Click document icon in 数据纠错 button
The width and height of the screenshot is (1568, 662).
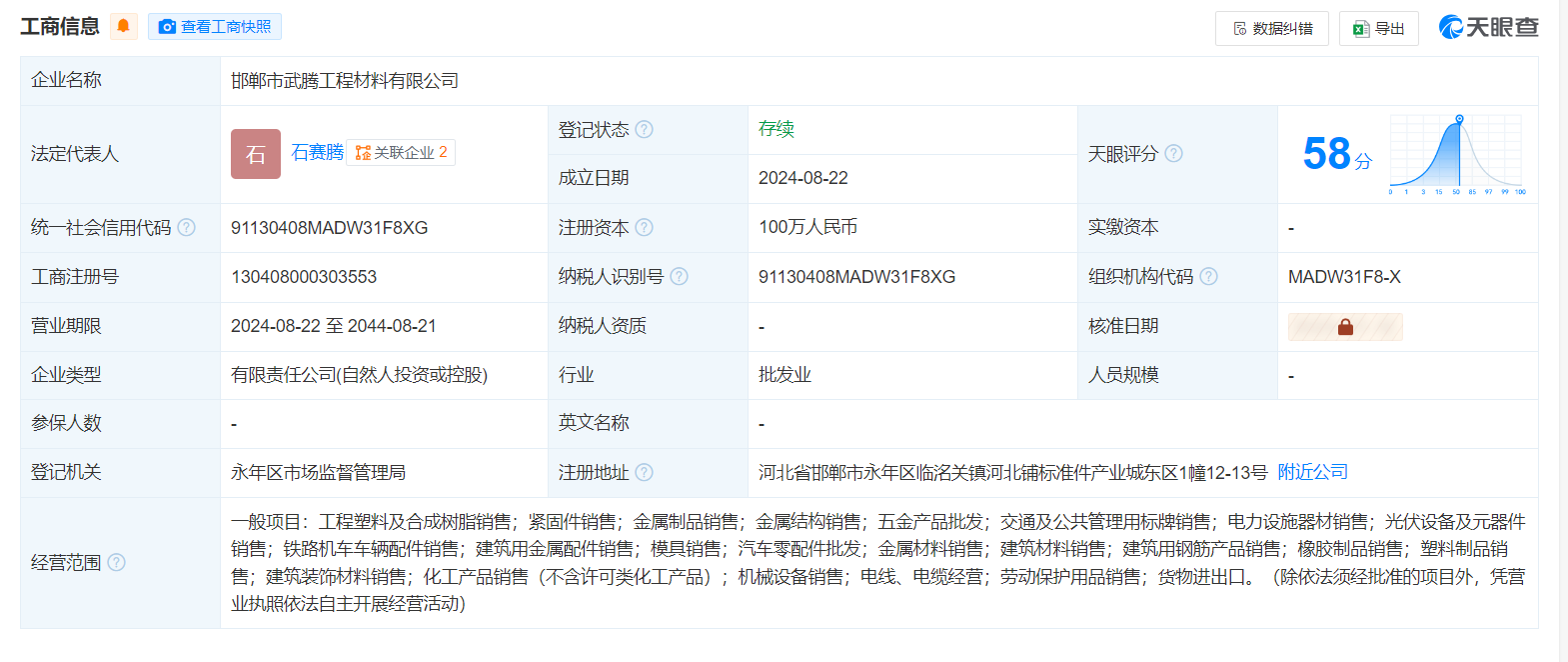1240,29
